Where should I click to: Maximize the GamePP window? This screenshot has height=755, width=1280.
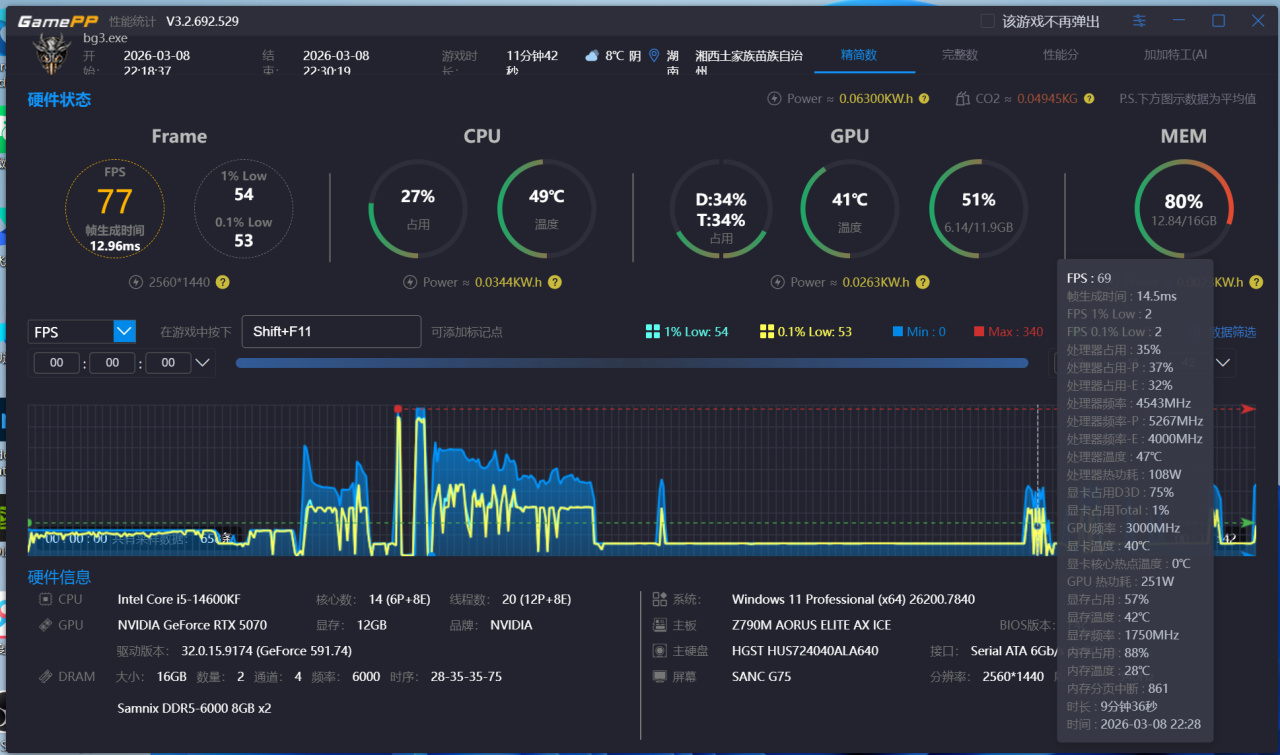point(1219,21)
